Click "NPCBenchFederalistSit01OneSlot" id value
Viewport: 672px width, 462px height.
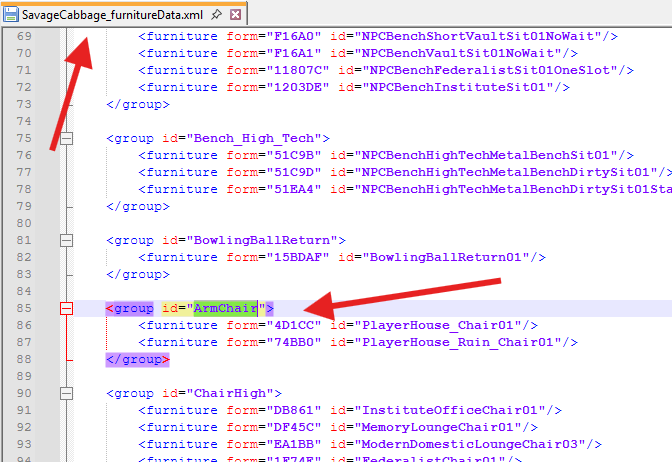click(x=490, y=70)
